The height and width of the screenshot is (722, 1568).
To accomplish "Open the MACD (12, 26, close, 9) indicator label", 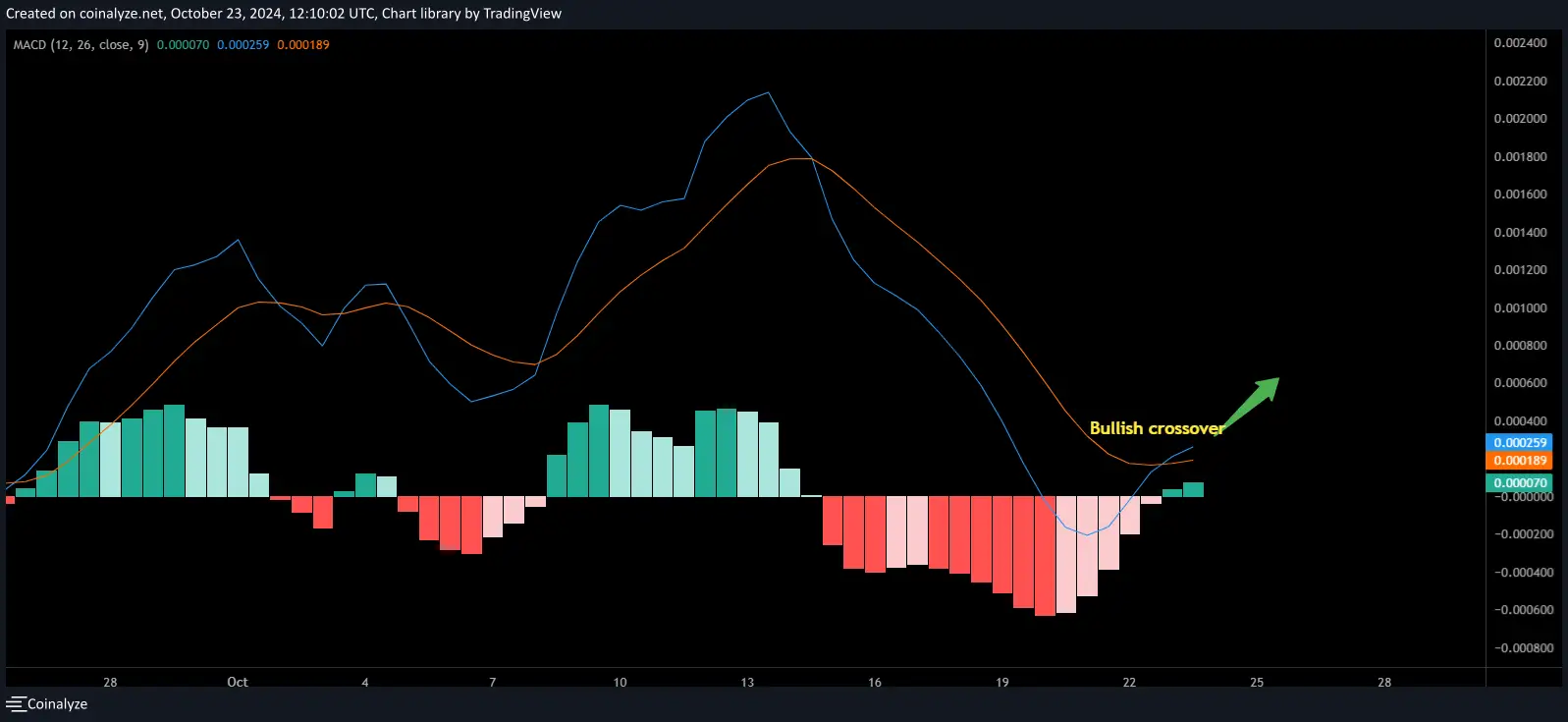I will 81,45.
